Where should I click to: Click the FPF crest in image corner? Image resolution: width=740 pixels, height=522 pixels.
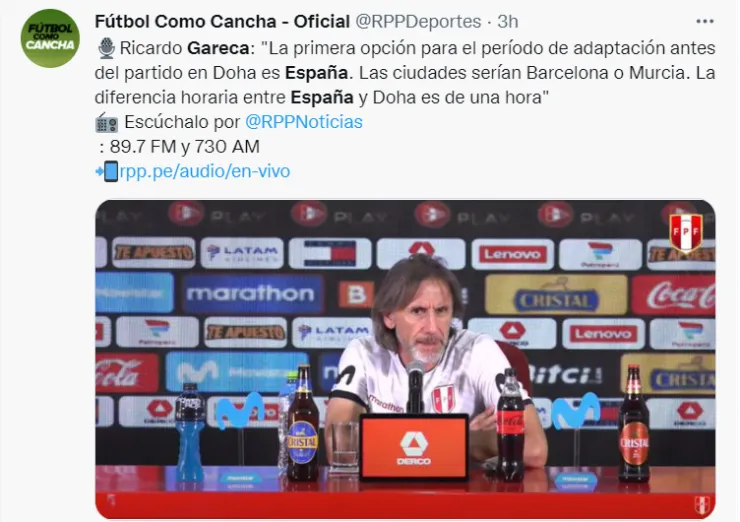(686, 233)
